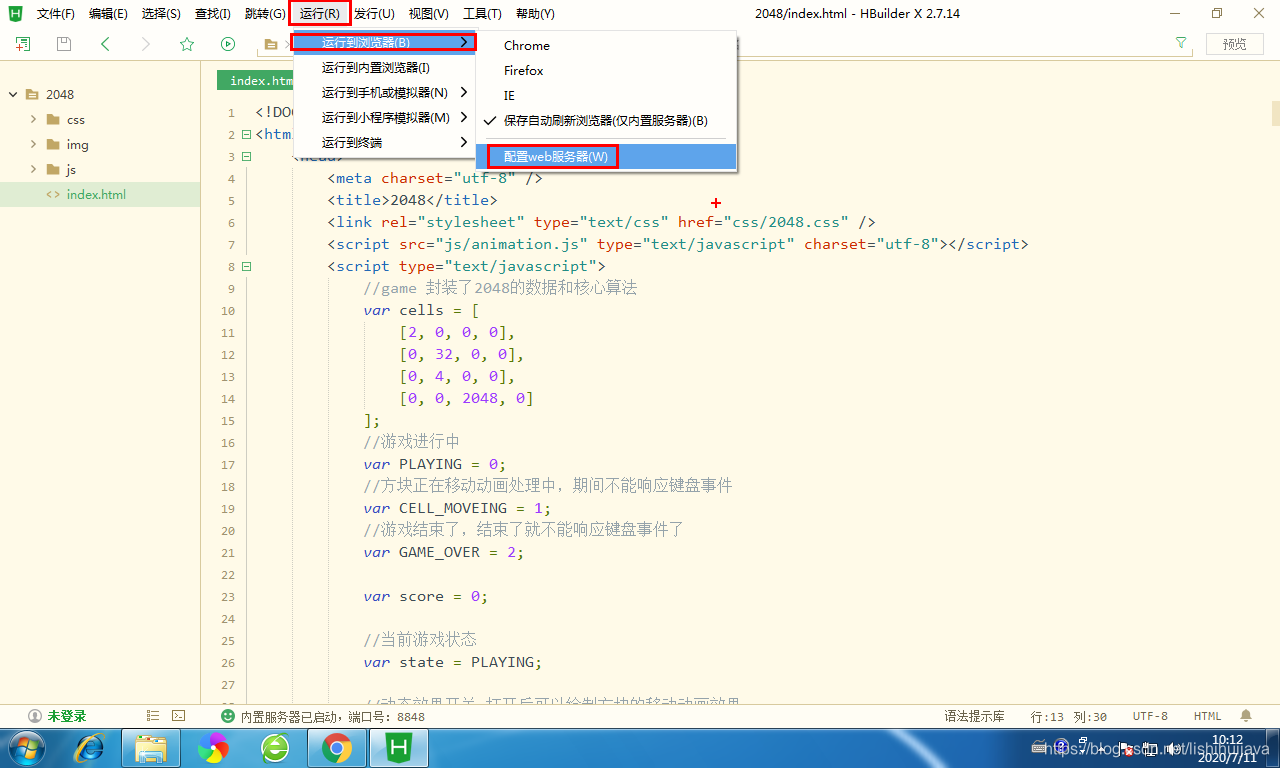Expand the img folder
The image size is (1280, 768).
(33, 144)
